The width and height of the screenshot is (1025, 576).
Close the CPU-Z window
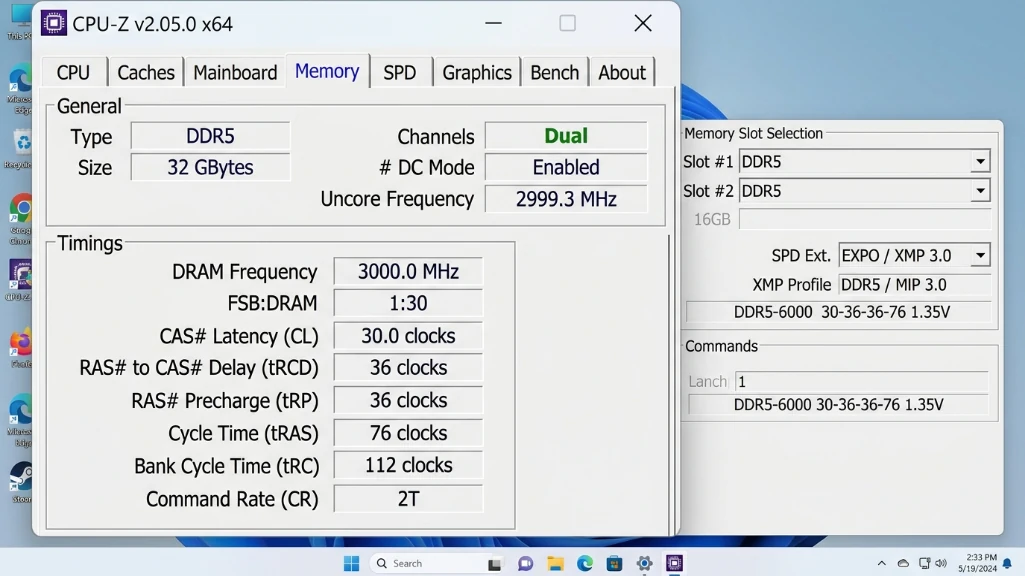tap(643, 24)
